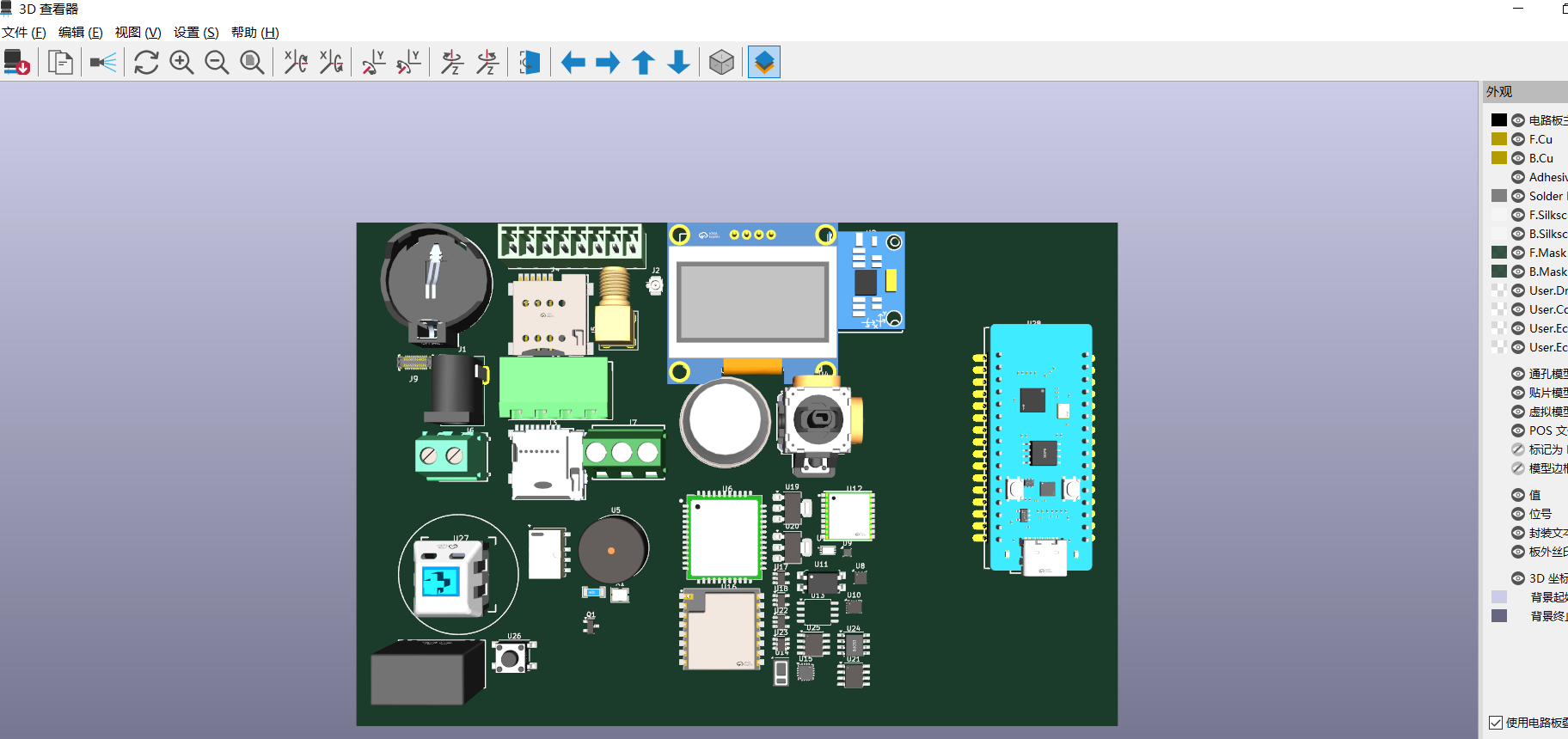The width and height of the screenshot is (1568, 739).
Task: Open the raytracing render toggle icon
Action: [103, 63]
